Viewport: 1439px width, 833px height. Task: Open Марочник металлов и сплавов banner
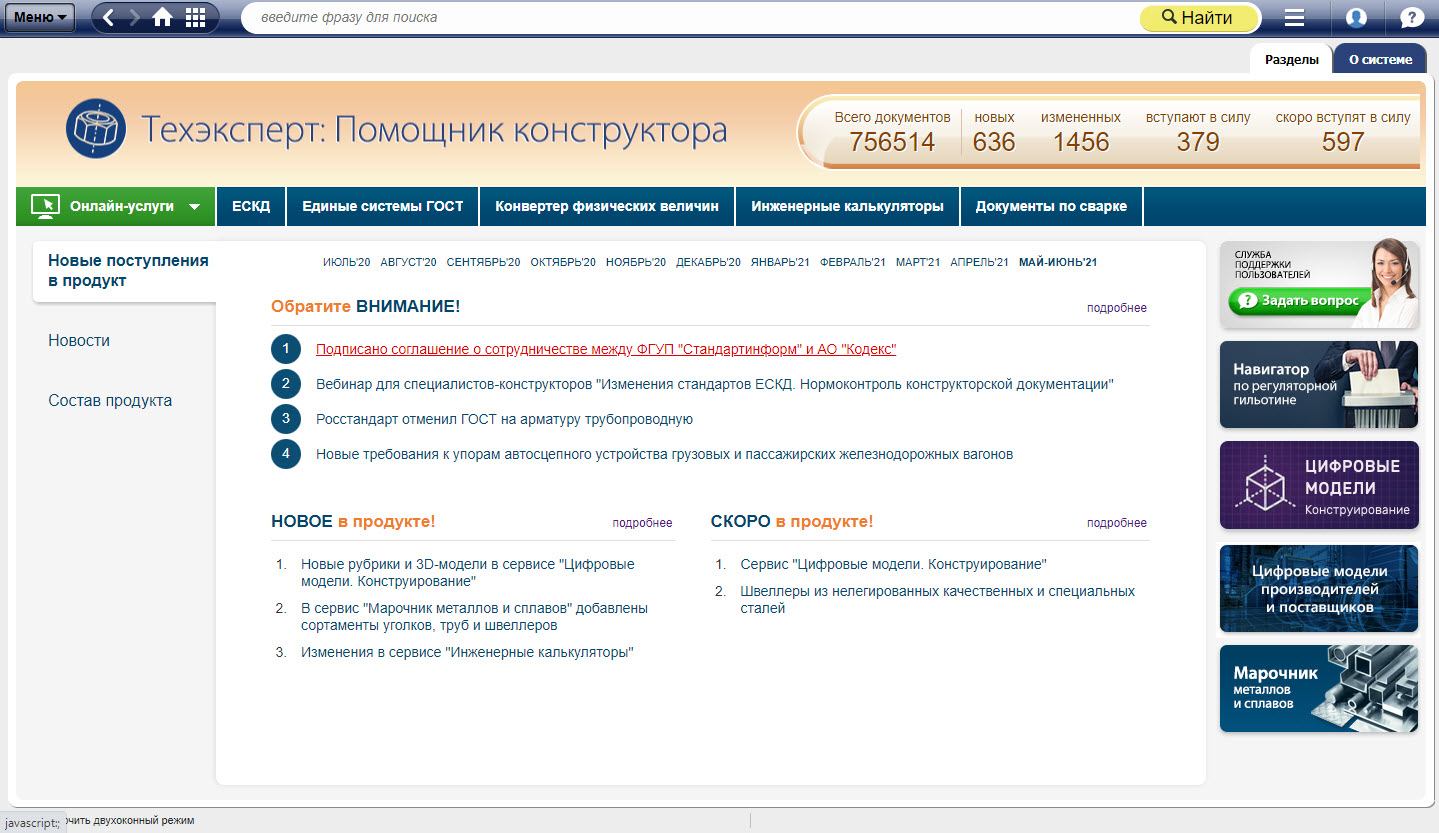pyautogui.click(x=1319, y=689)
